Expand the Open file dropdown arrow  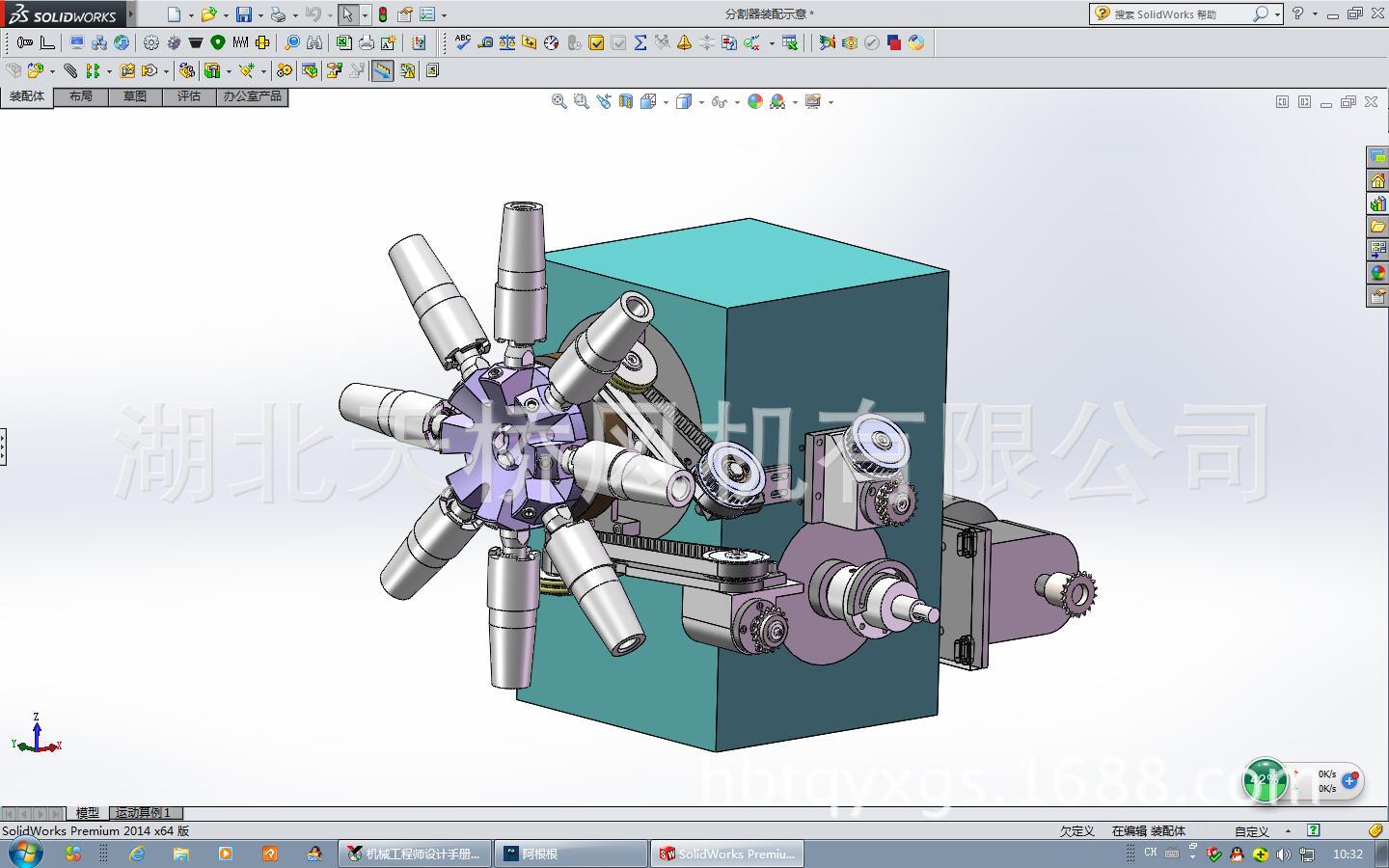pos(226,15)
